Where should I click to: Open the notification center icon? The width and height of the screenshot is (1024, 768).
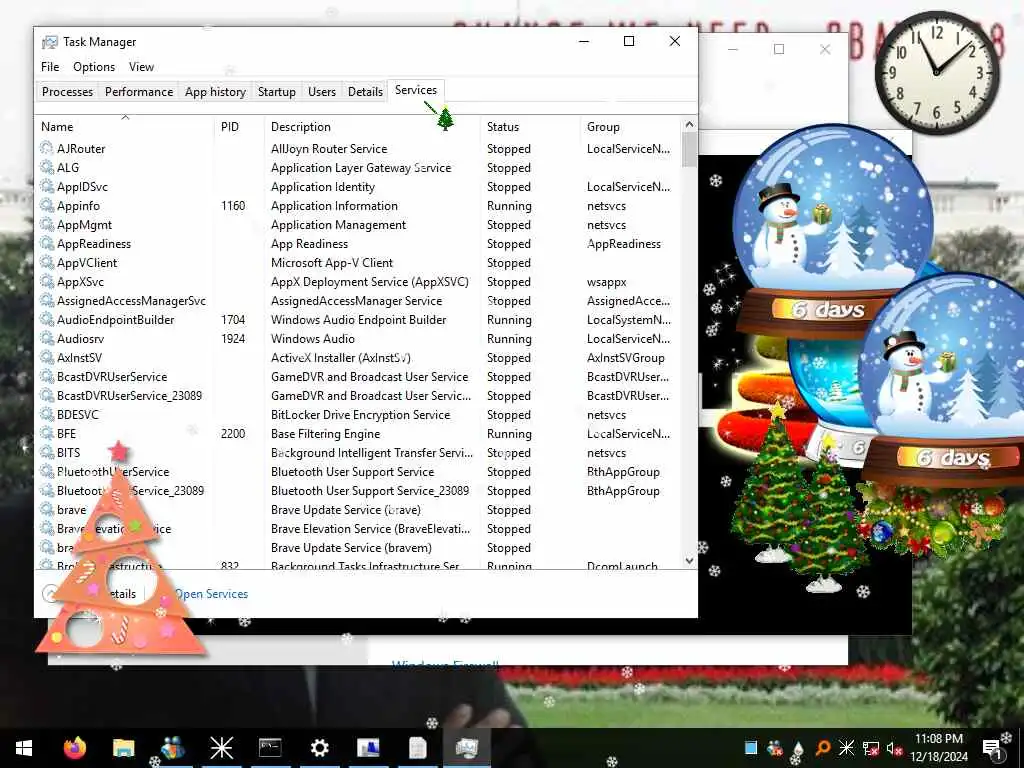click(x=993, y=748)
